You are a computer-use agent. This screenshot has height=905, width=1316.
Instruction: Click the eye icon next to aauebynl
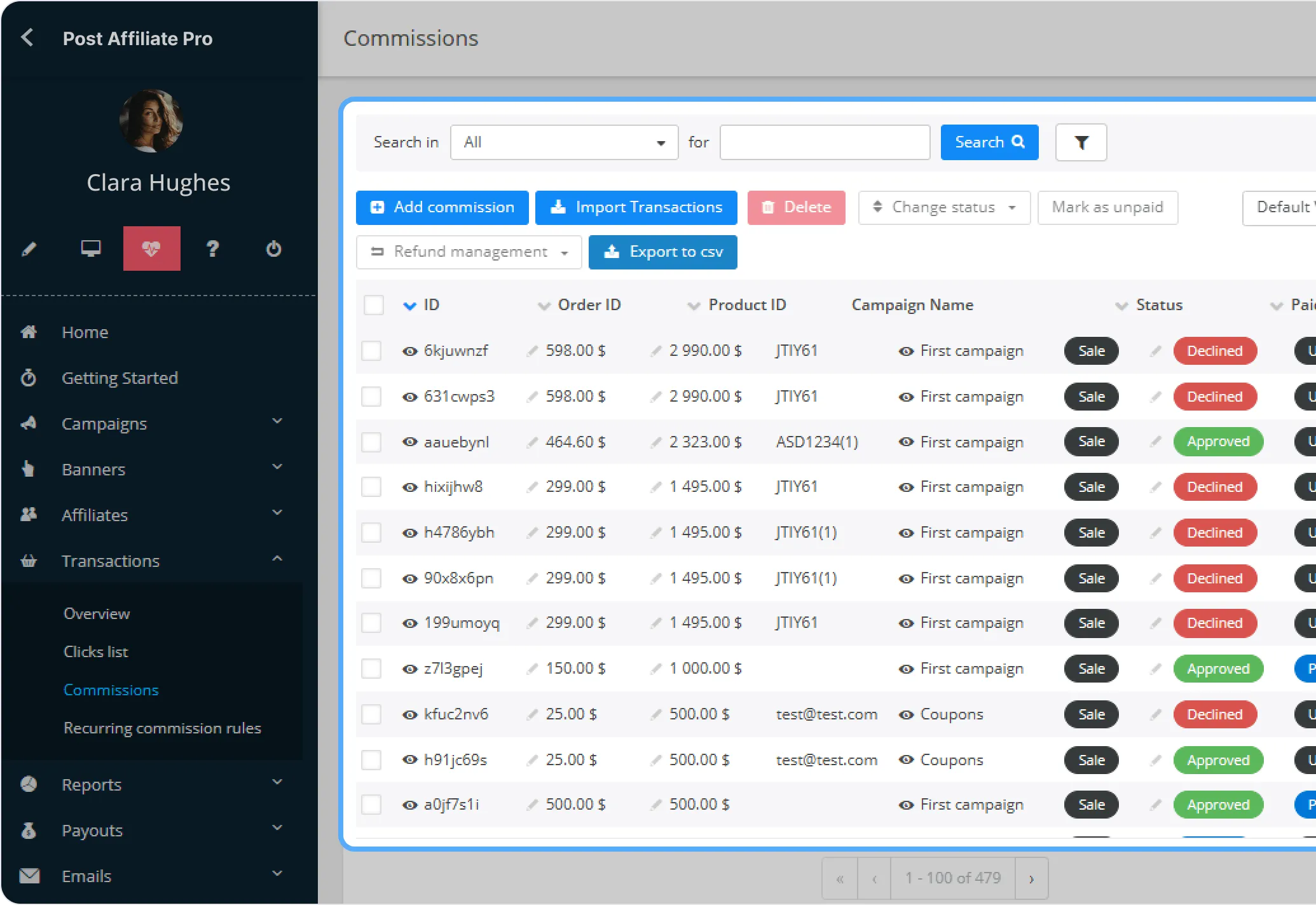410,442
